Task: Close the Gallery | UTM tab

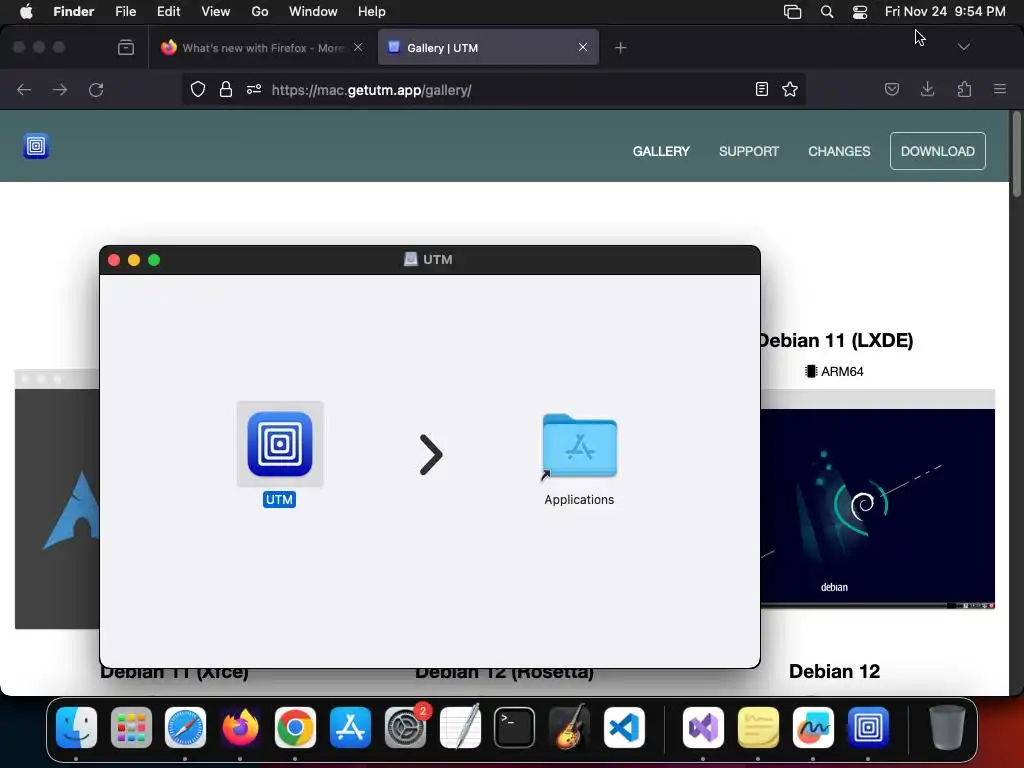Action: (583, 47)
